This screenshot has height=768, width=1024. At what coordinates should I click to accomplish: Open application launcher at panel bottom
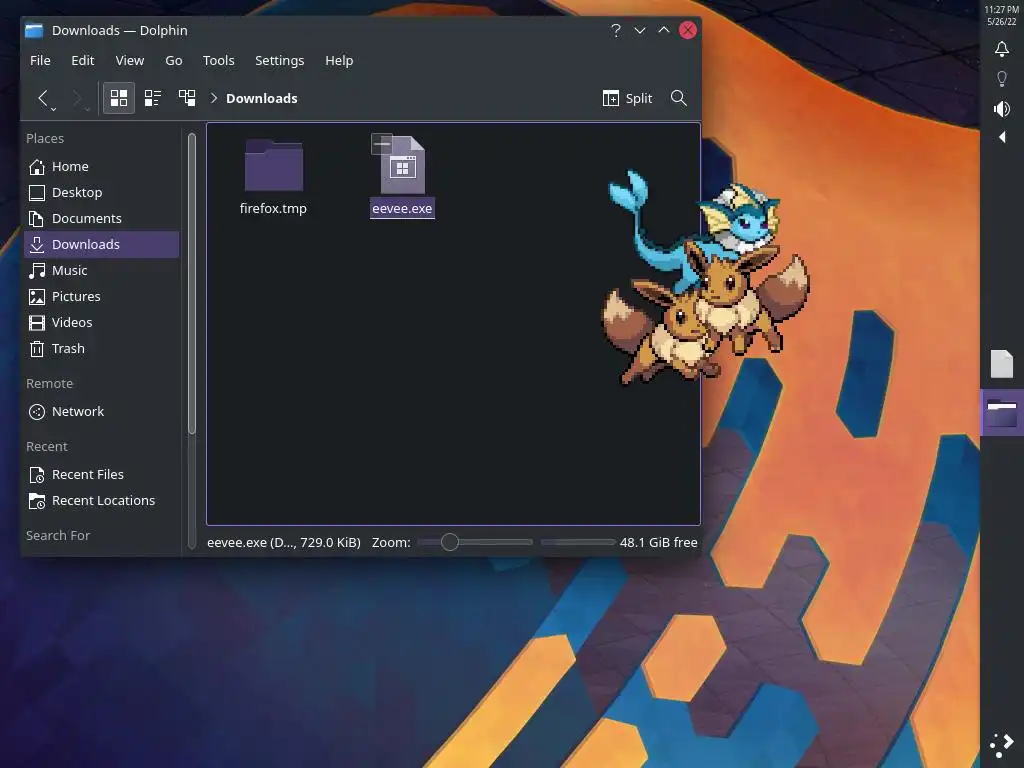tap(1001, 744)
